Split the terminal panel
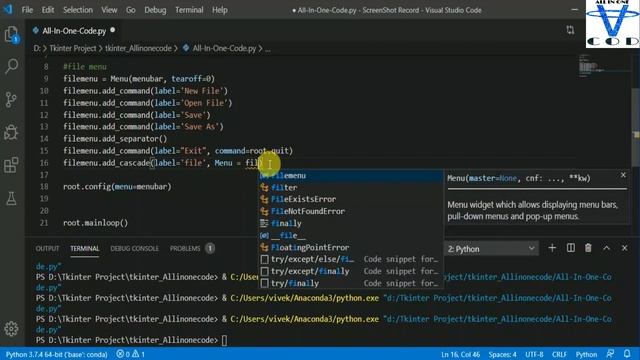This screenshot has width=640, height=360. 571,248
